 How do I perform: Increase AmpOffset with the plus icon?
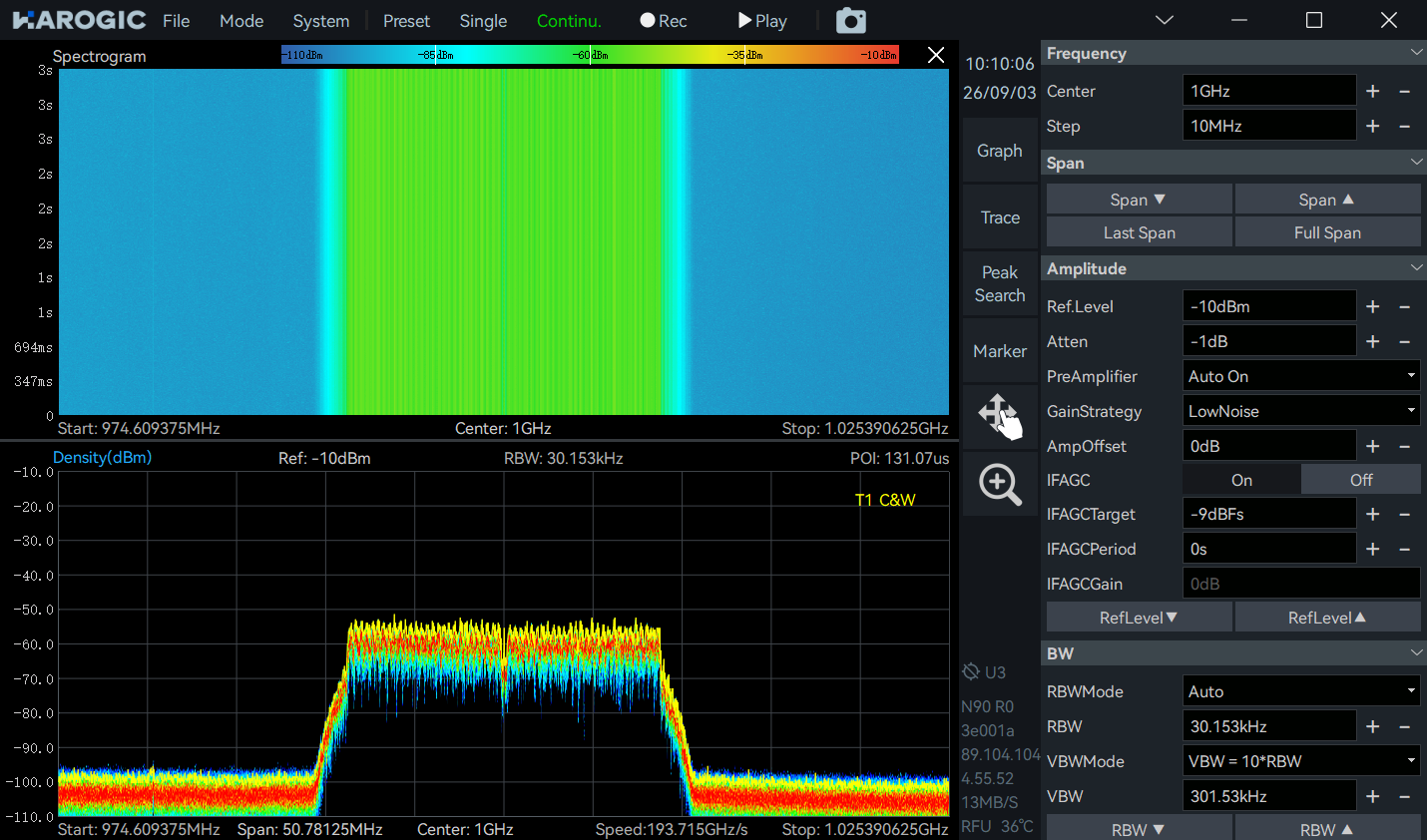click(x=1373, y=446)
